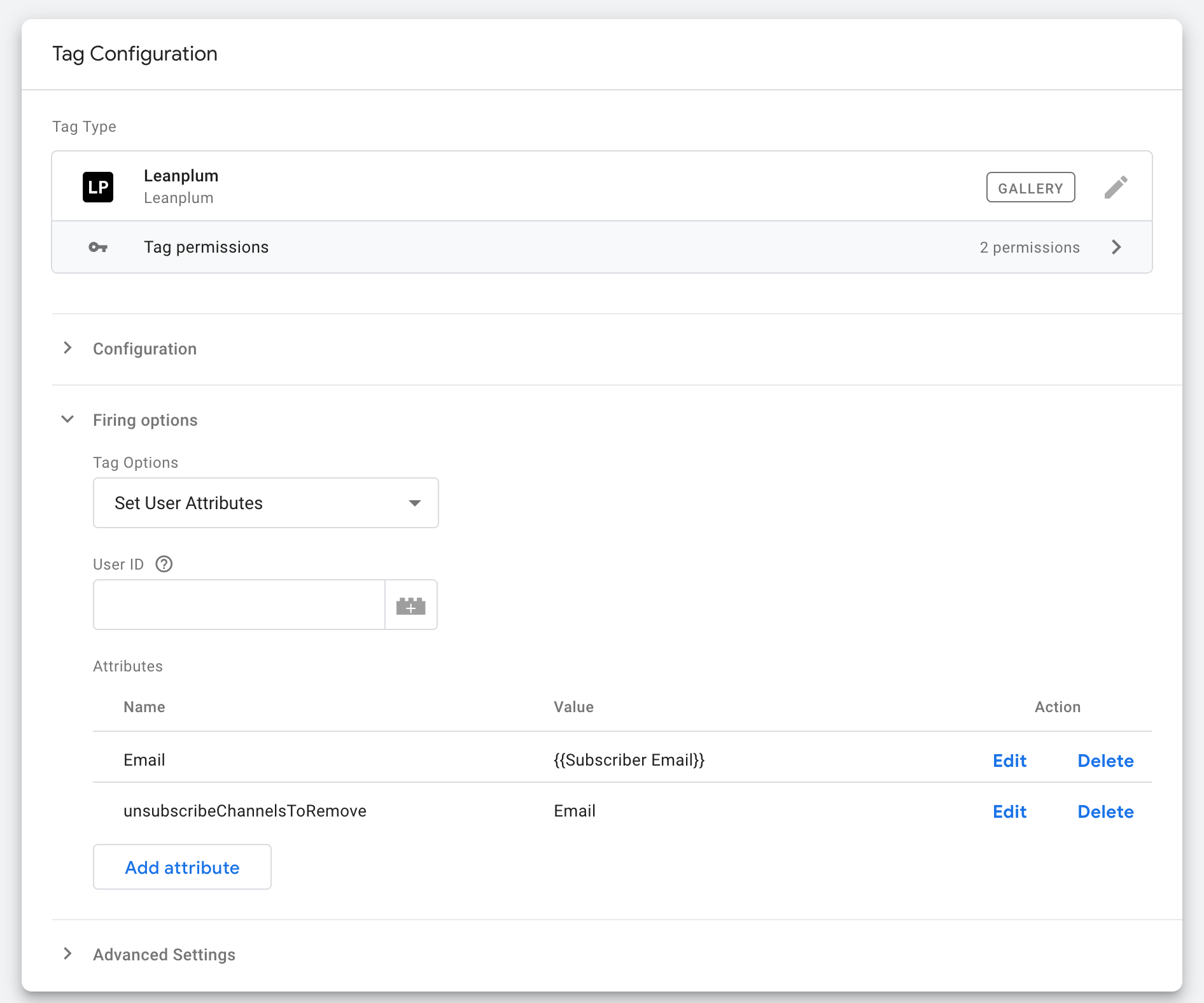Click the 'Action' column header
The height and width of the screenshot is (1003, 1204).
pyautogui.click(x=1058, y=707)
